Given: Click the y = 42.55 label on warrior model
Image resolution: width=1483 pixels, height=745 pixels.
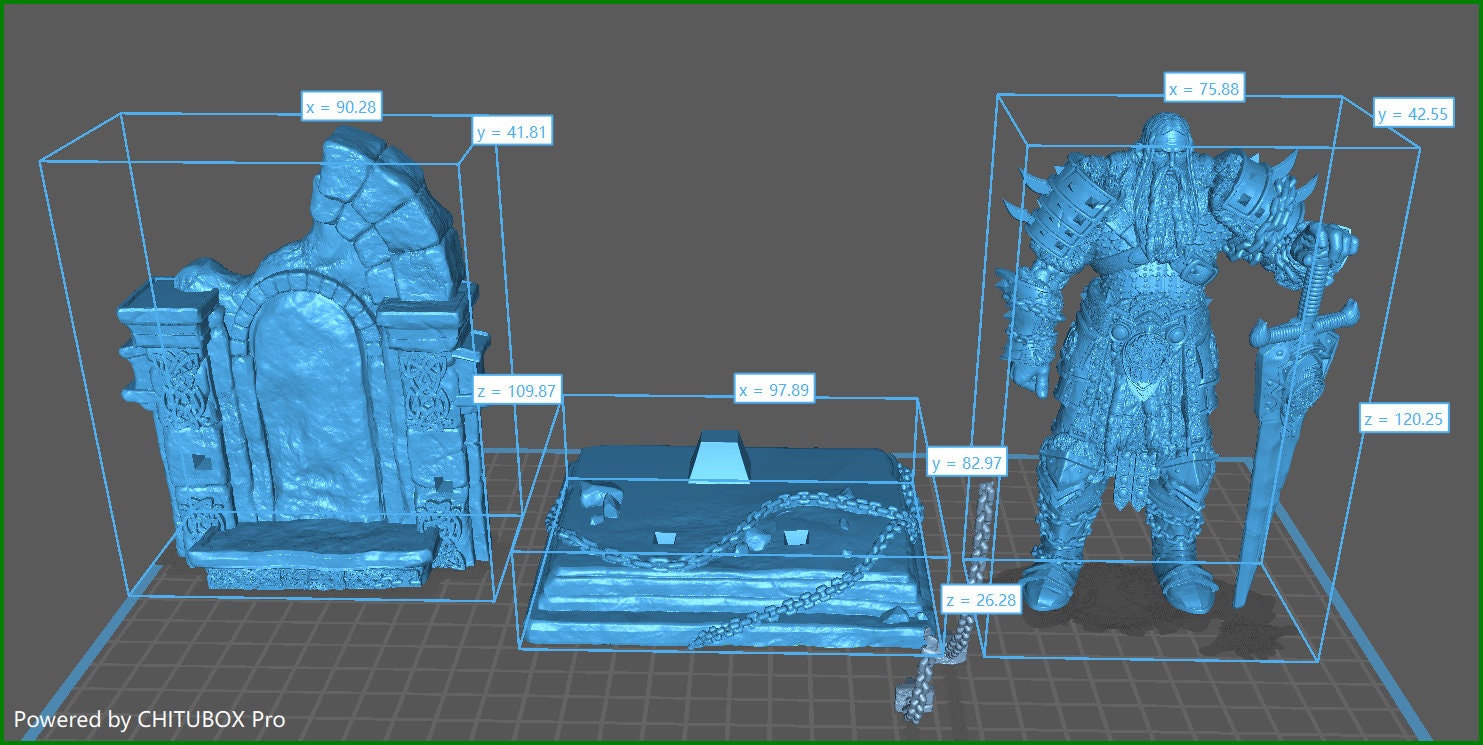Looking at the screenshot, I should point(1412,114).
